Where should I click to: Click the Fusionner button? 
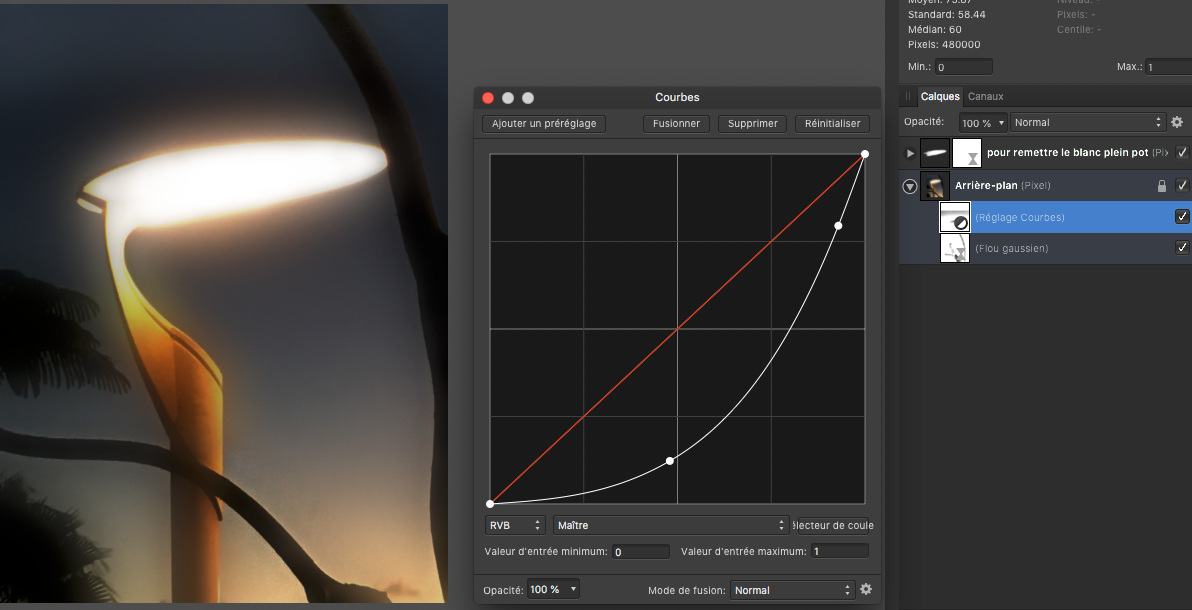(677, 123)
